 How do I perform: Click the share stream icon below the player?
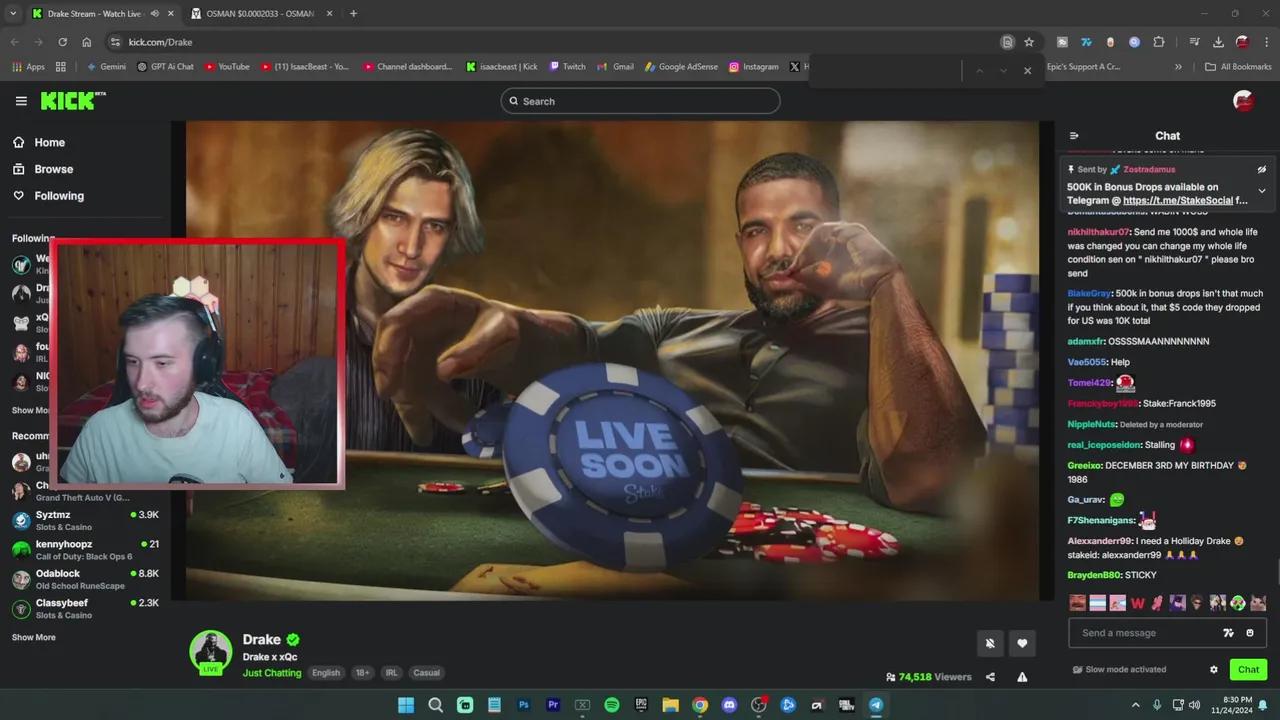[x=990, y=676]
